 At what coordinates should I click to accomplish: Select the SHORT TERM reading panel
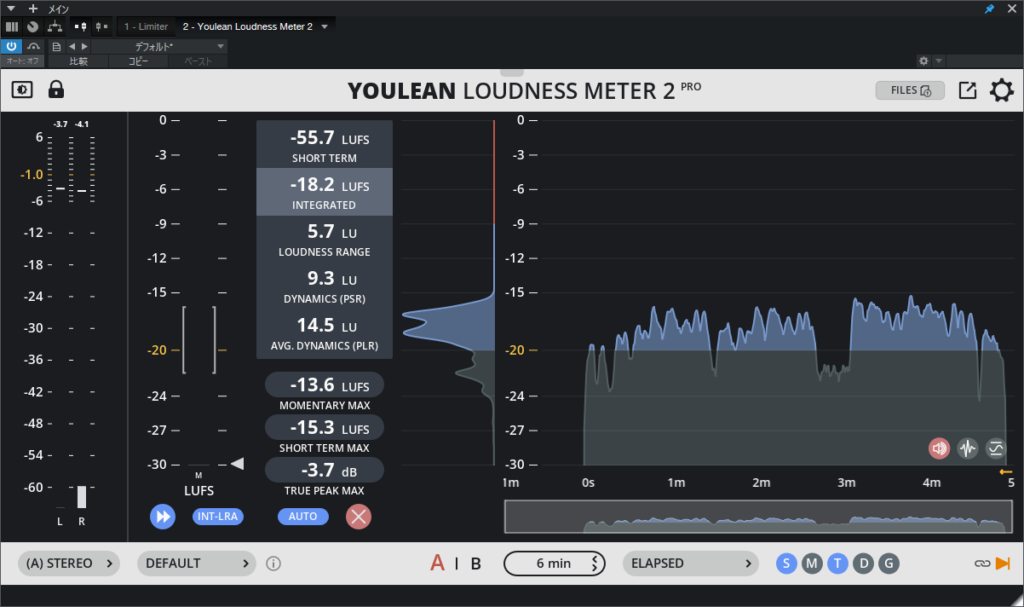[x=325, y=144]
